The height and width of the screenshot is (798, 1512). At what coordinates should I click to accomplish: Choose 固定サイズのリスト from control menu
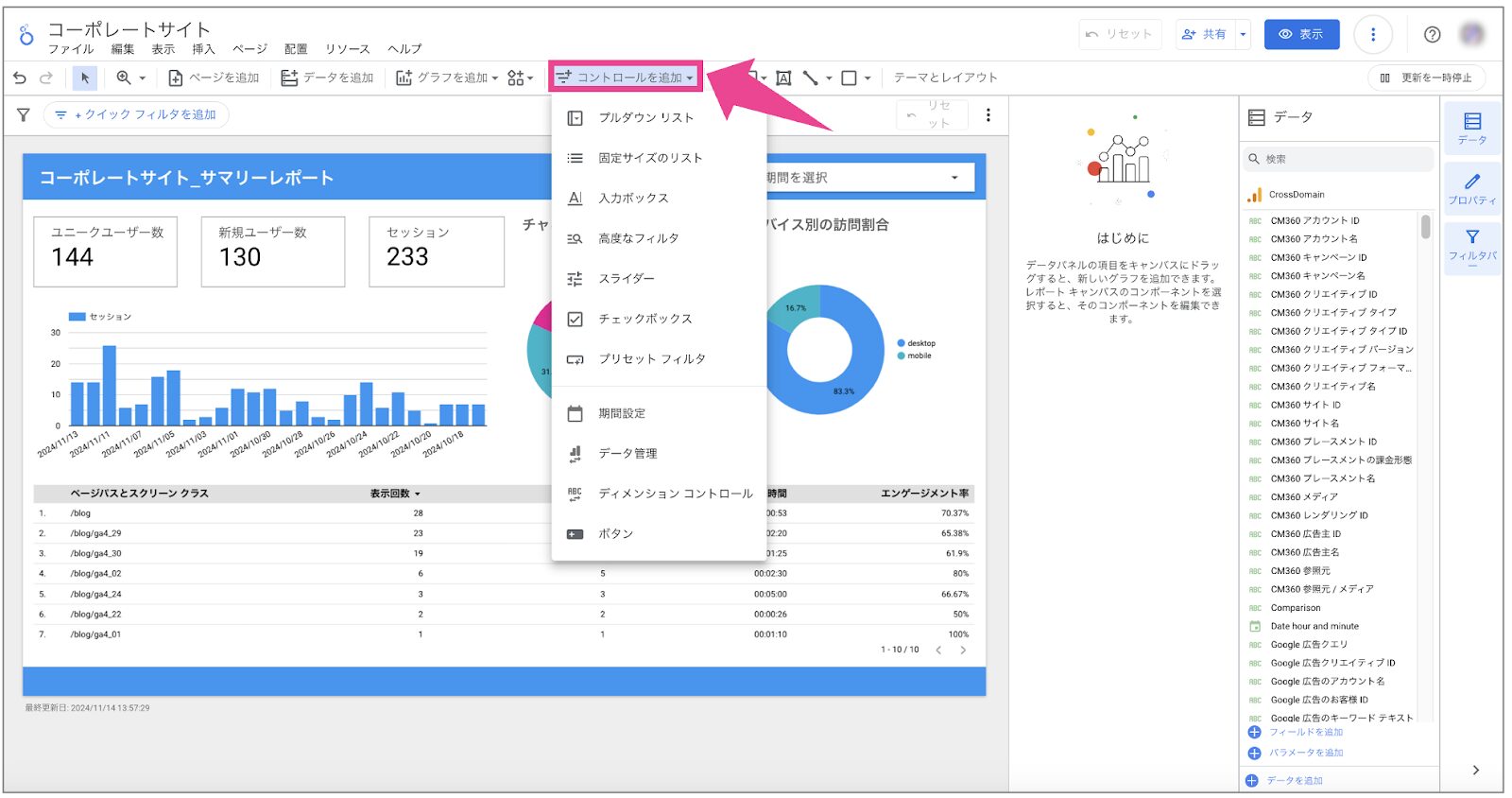[x=659, y=158]
